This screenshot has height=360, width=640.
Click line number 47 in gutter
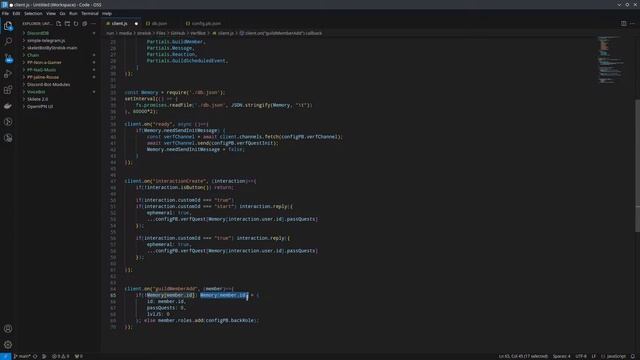tap(113, 181)
